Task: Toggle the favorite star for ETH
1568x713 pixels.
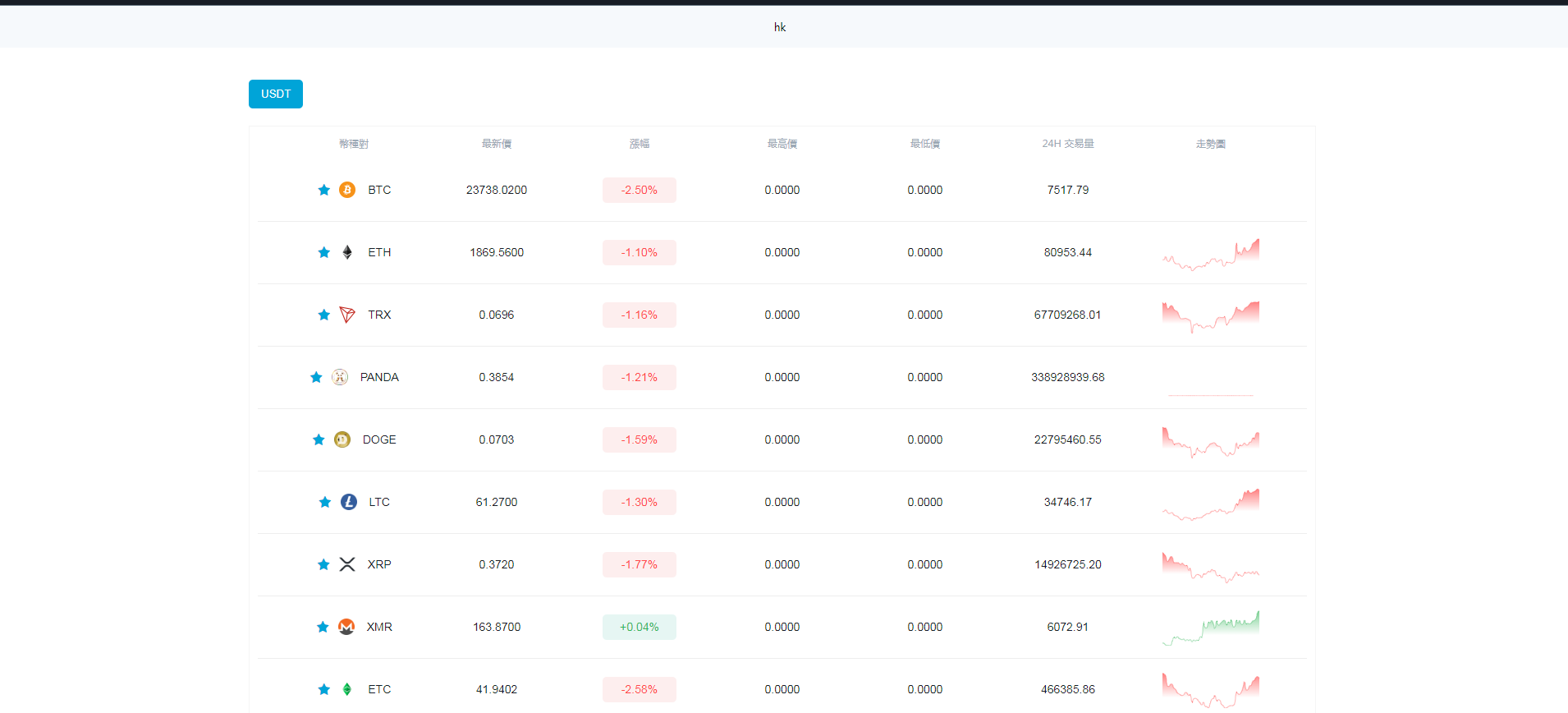Action: coord(324,252)
